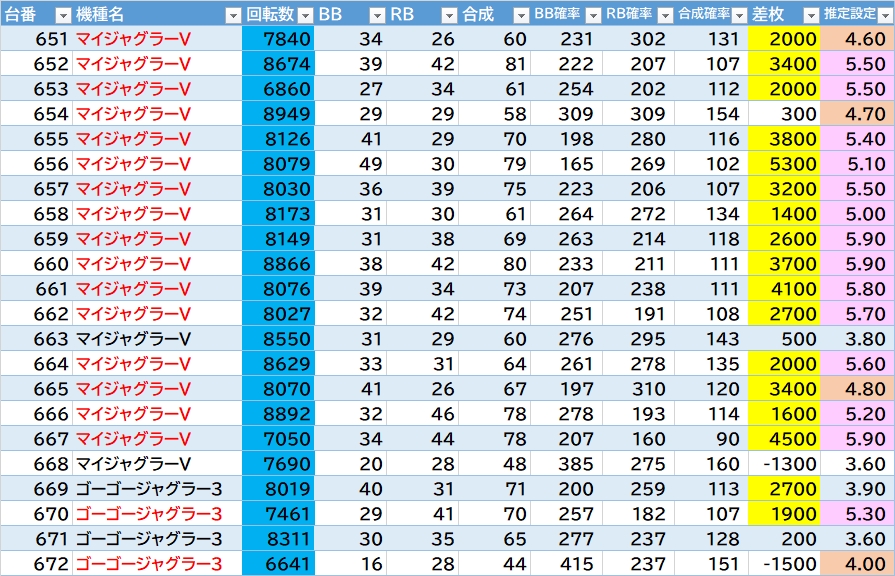Click 推定設定 cell 3.80 in row 663
Image resolution: width=895 pixels, height=576 pixels.
(x=857, y=339)
